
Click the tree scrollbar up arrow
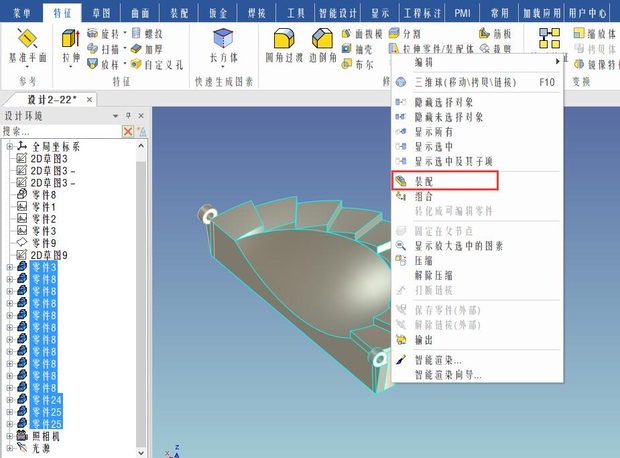[141, 146]
